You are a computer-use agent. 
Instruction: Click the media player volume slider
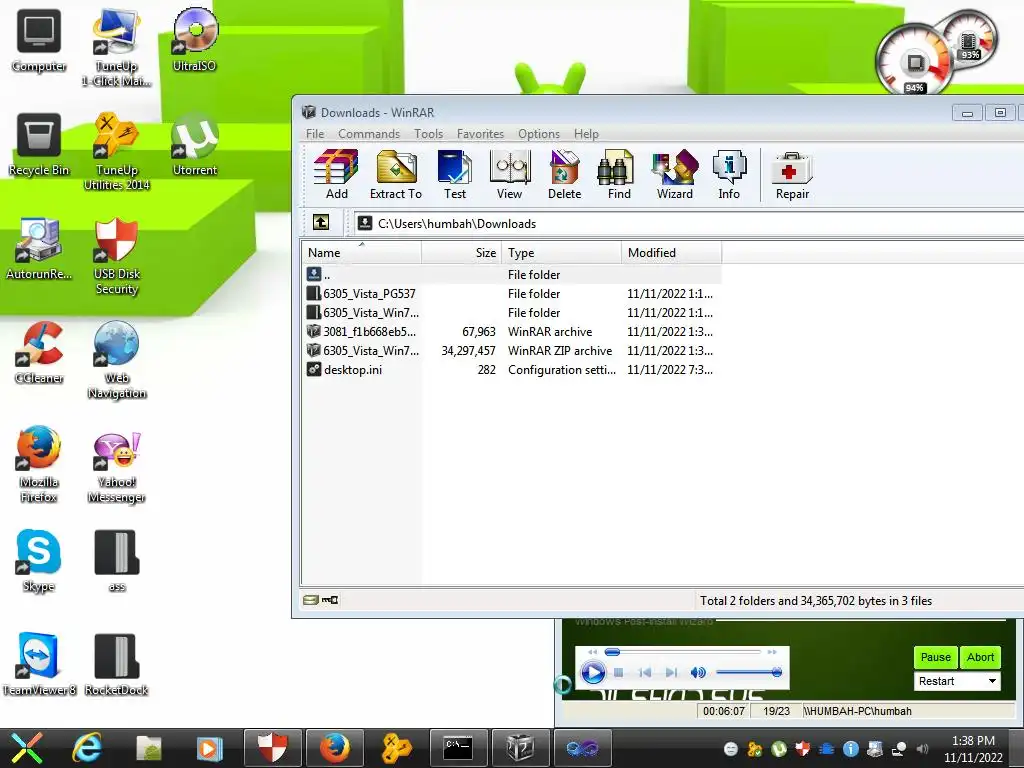click(x=748, y=672)
